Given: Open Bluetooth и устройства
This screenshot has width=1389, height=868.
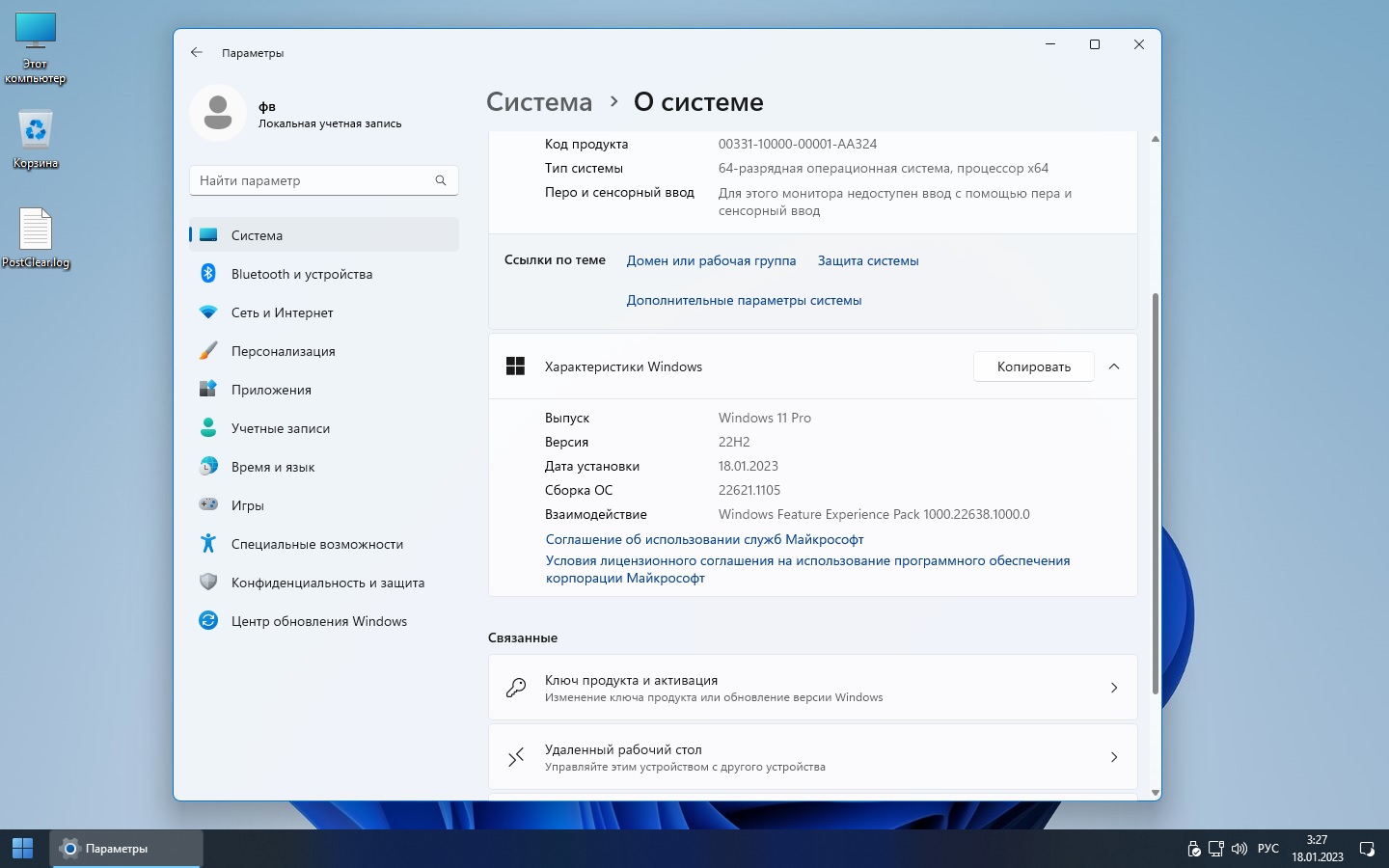Looking at the screenshot, I should 324,274.
